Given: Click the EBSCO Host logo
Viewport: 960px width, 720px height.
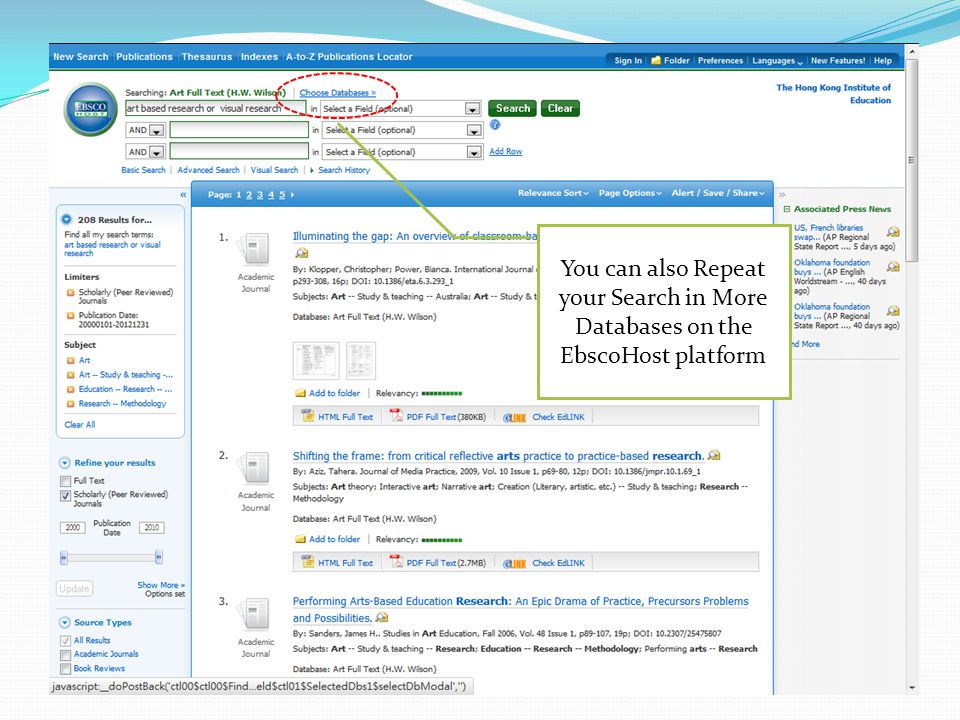Looking at the screenshot, I should point(91,110).
